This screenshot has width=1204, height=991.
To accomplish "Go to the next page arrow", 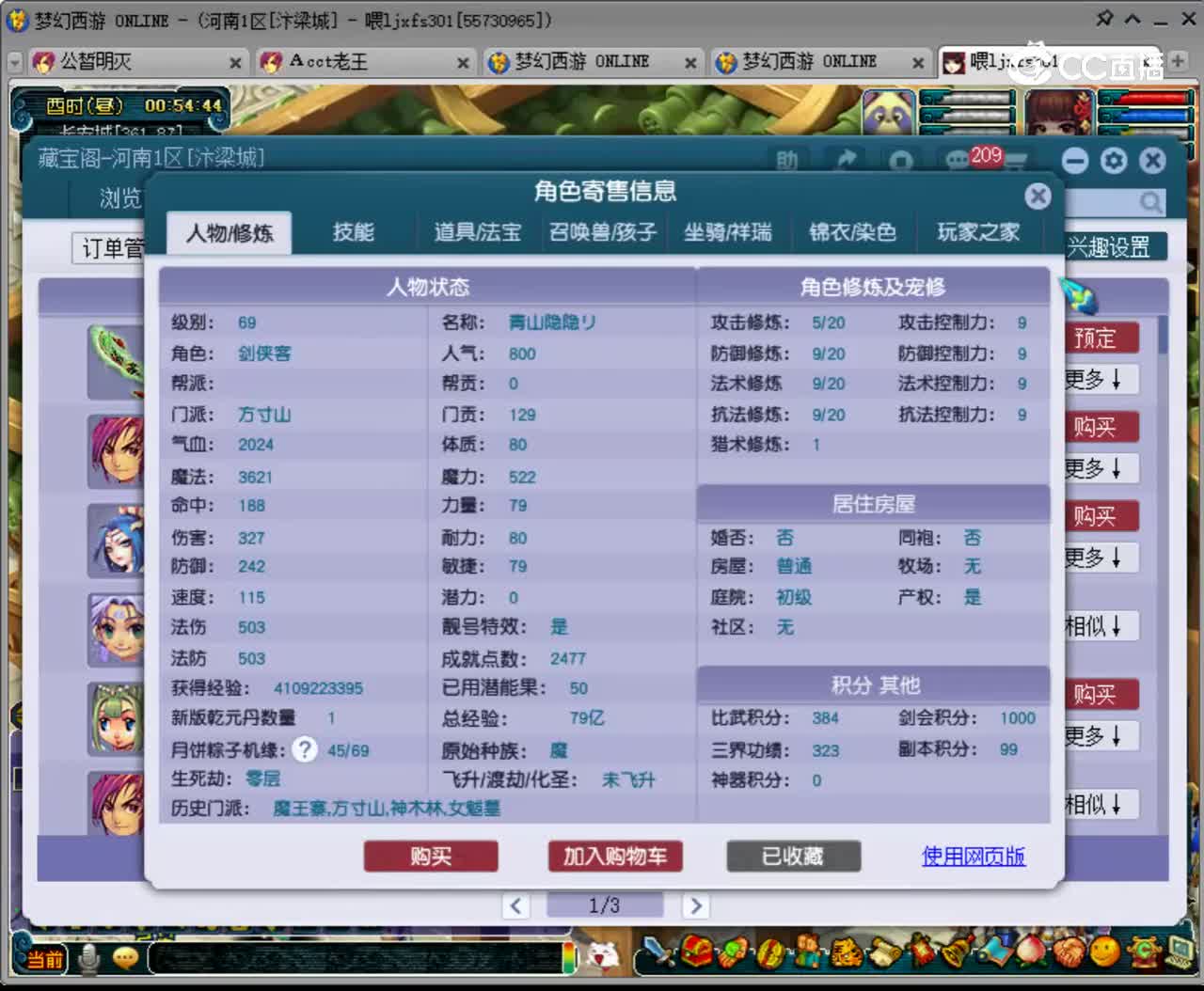I will coord(695,905).
